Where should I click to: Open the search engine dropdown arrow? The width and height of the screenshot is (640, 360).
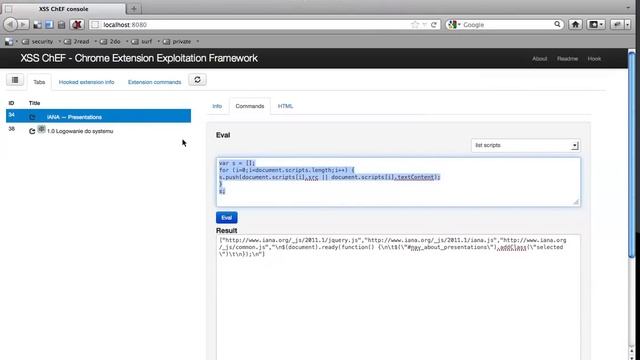tap(459, 25)
